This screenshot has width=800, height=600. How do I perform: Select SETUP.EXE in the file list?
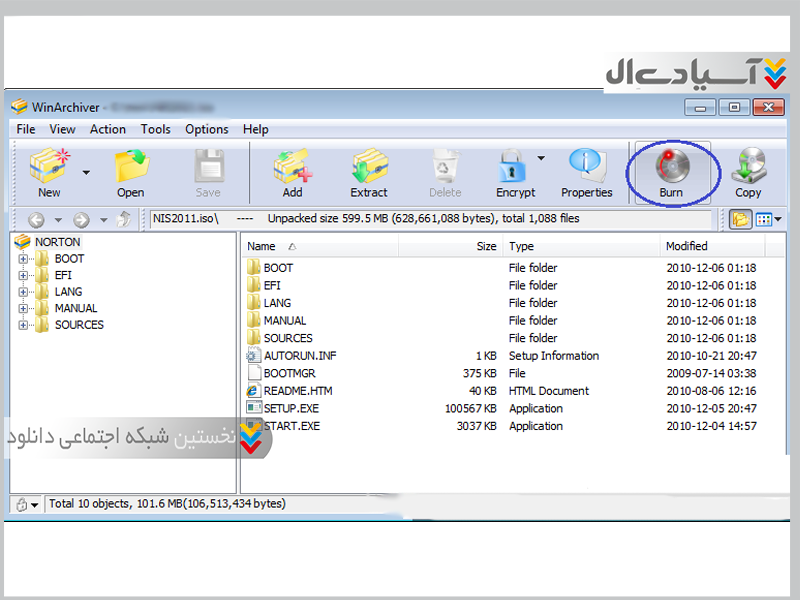pyautogui.click(x=291, y=409)
